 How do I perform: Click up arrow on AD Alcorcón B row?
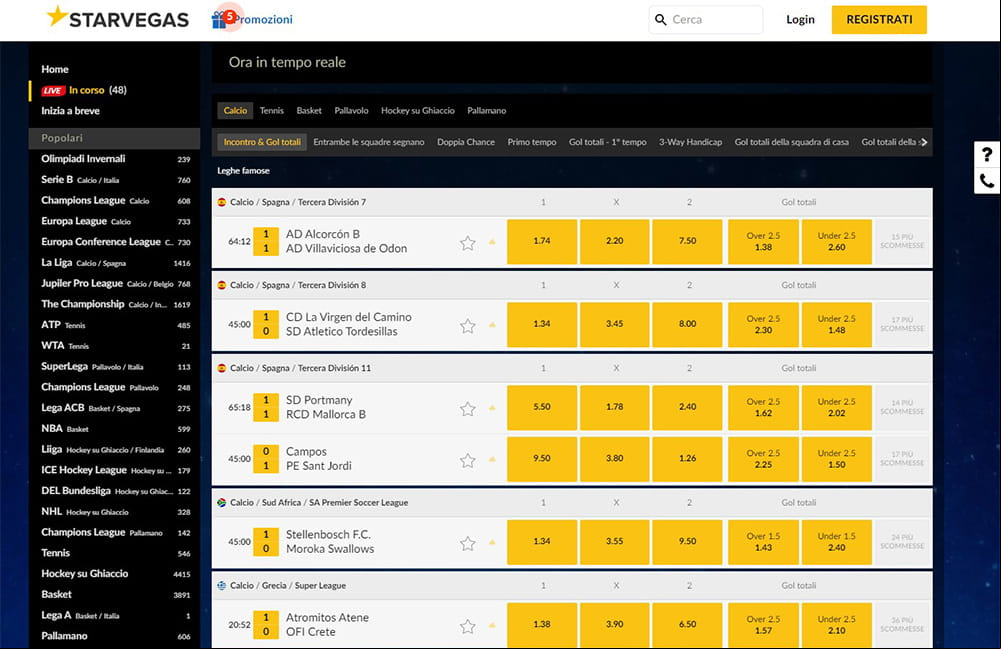pos(492,242)
